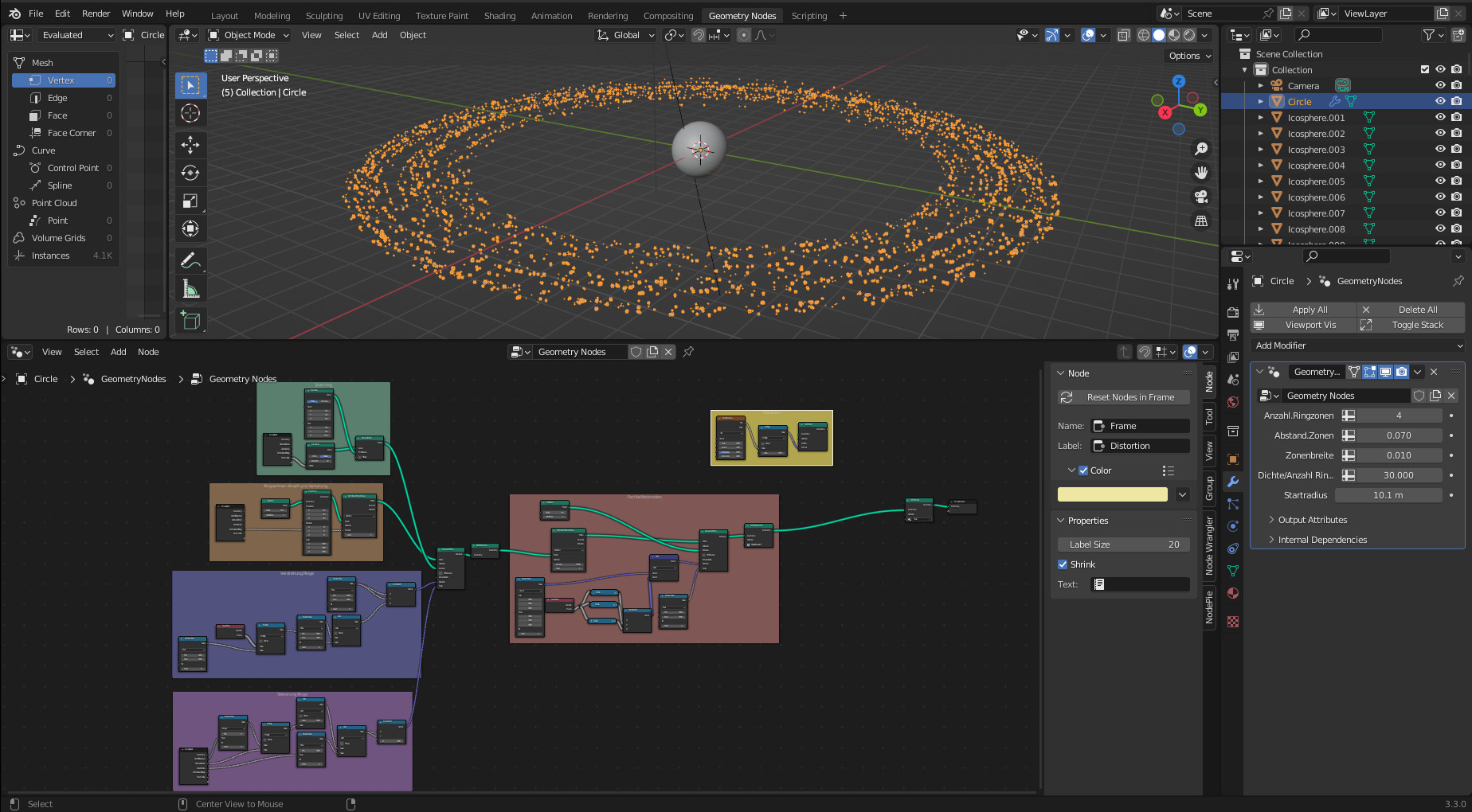
Task: Disable the frame Color checkbox
Action: click(1083, 470)
